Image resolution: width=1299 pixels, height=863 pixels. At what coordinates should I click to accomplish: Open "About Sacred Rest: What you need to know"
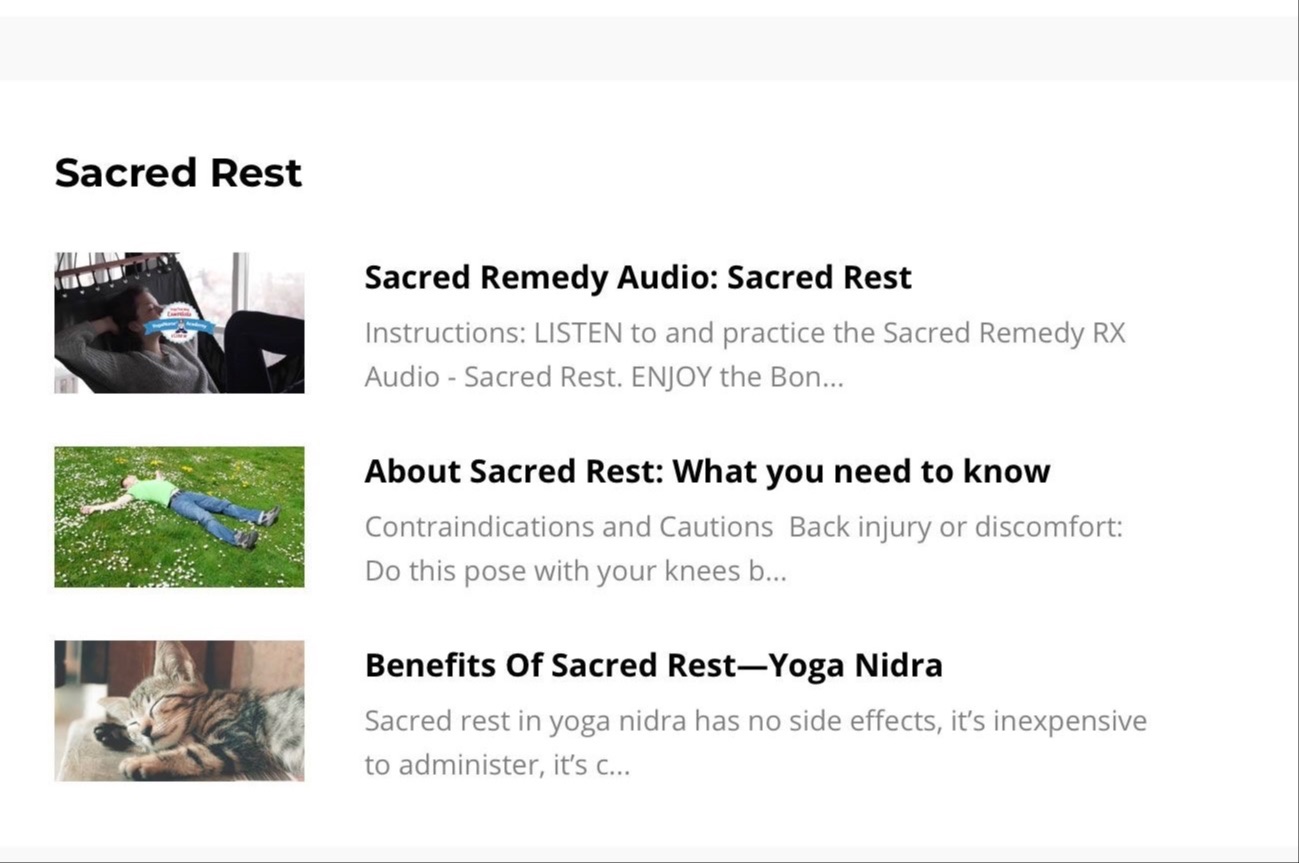[x=707, y=471]
